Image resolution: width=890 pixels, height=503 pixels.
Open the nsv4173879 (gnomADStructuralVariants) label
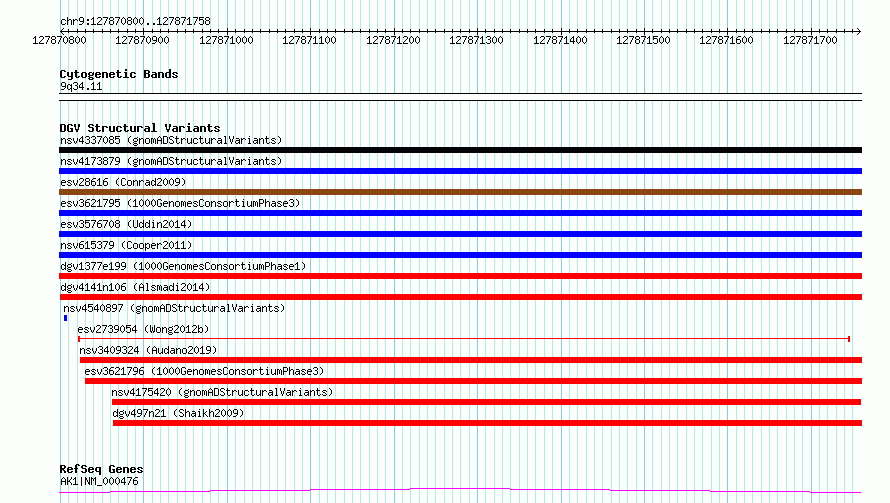point(171,161)
